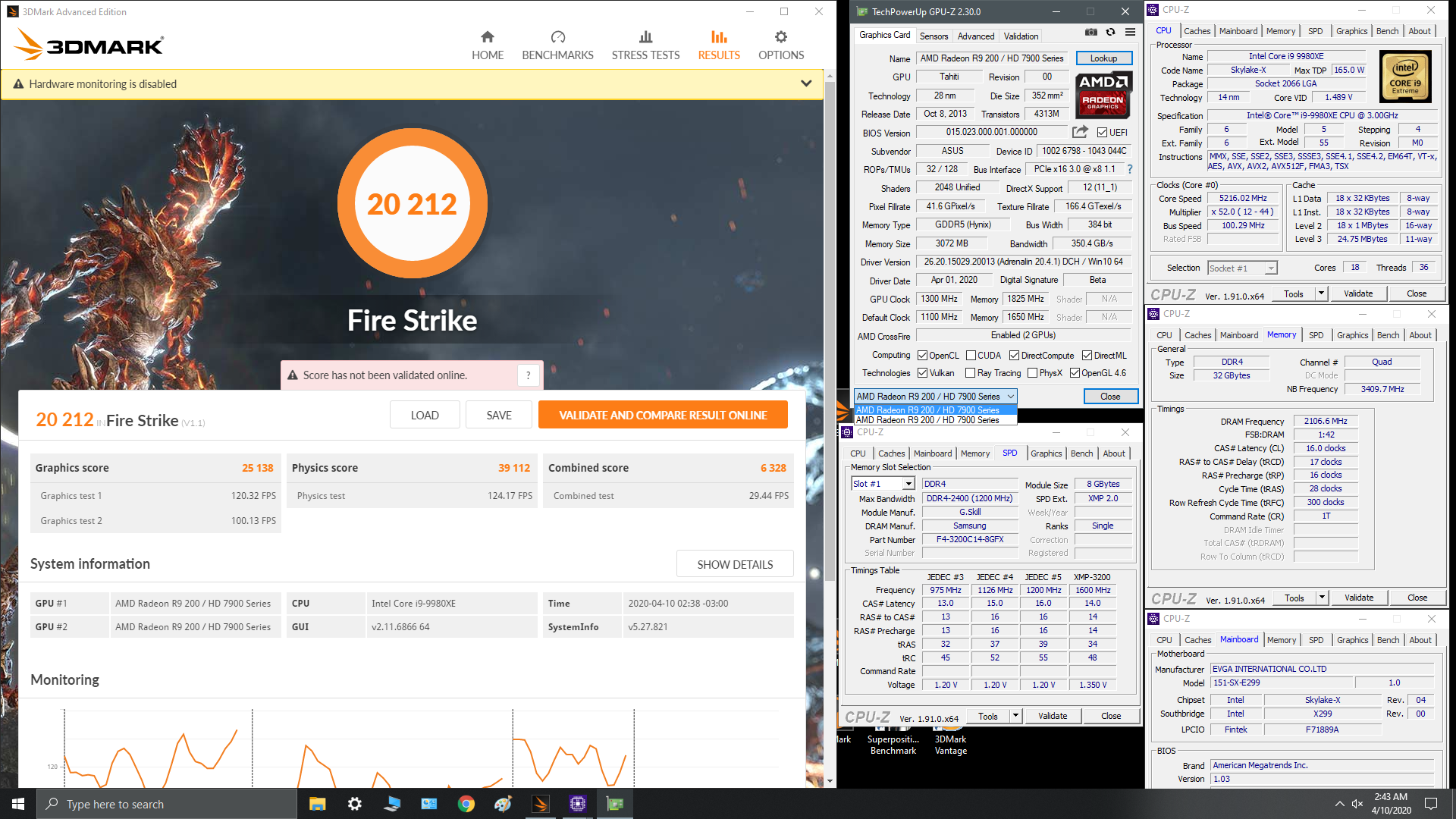
Task: Toggle the CUDA checkbox
Action: coord(971,355)
